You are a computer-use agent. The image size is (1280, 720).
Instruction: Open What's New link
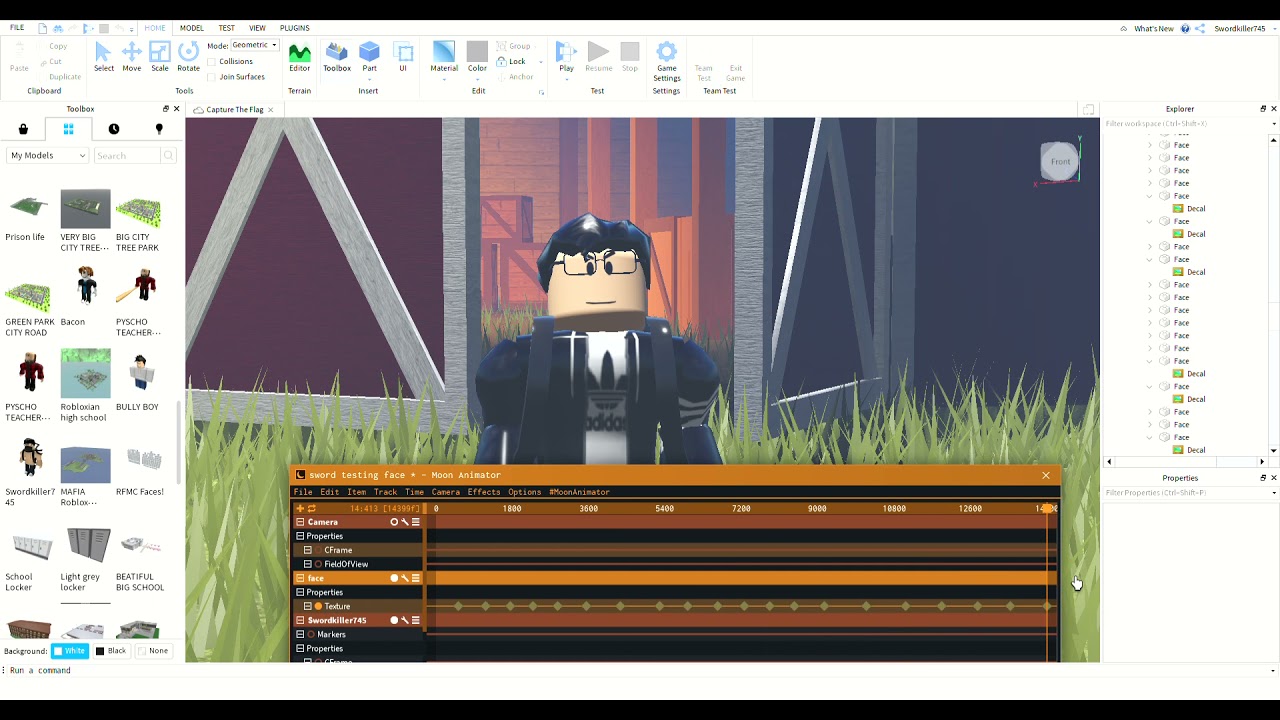tap(1154, 29)
